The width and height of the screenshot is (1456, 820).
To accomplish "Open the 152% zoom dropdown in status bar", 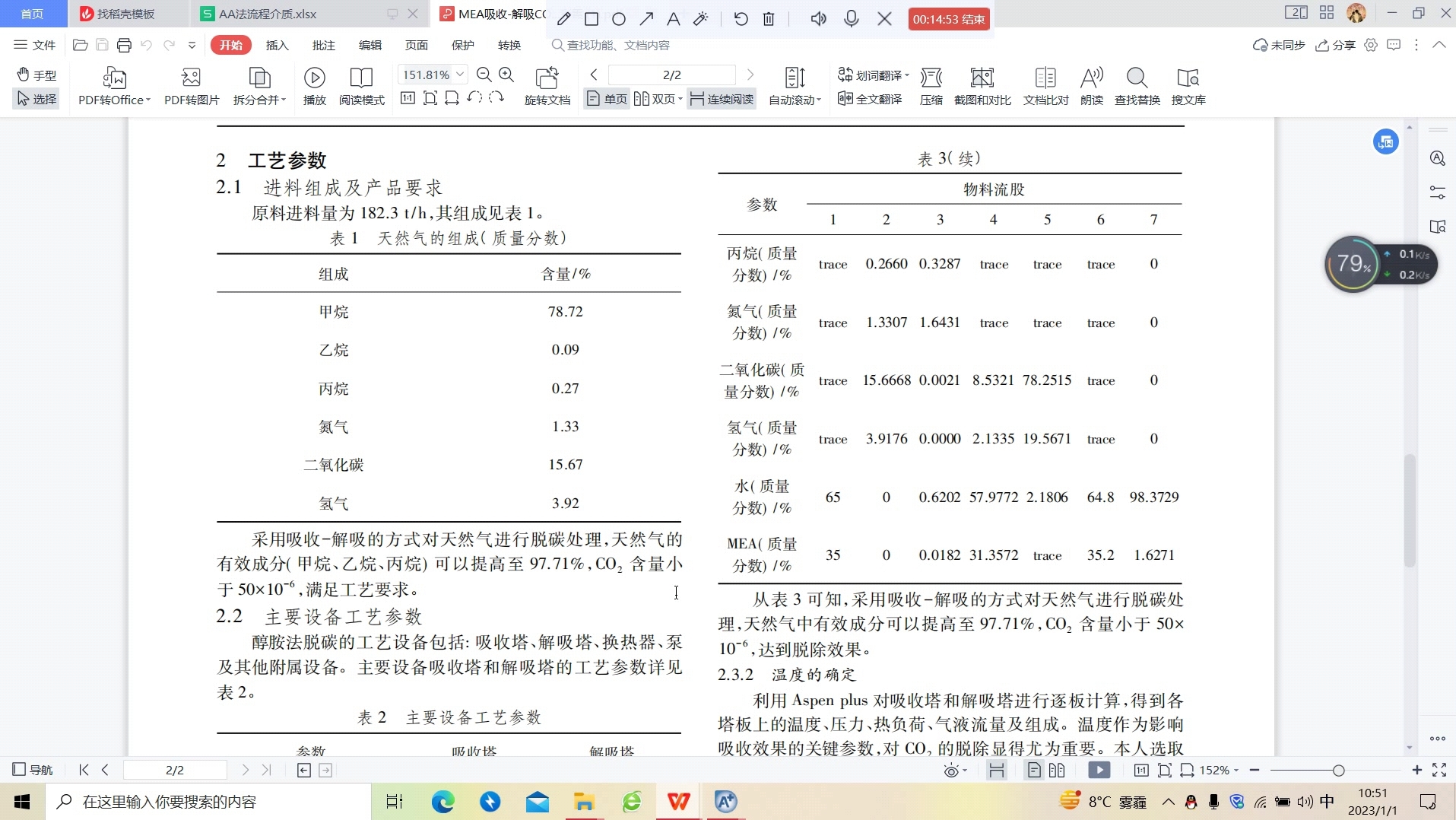I will (1220, 770).
